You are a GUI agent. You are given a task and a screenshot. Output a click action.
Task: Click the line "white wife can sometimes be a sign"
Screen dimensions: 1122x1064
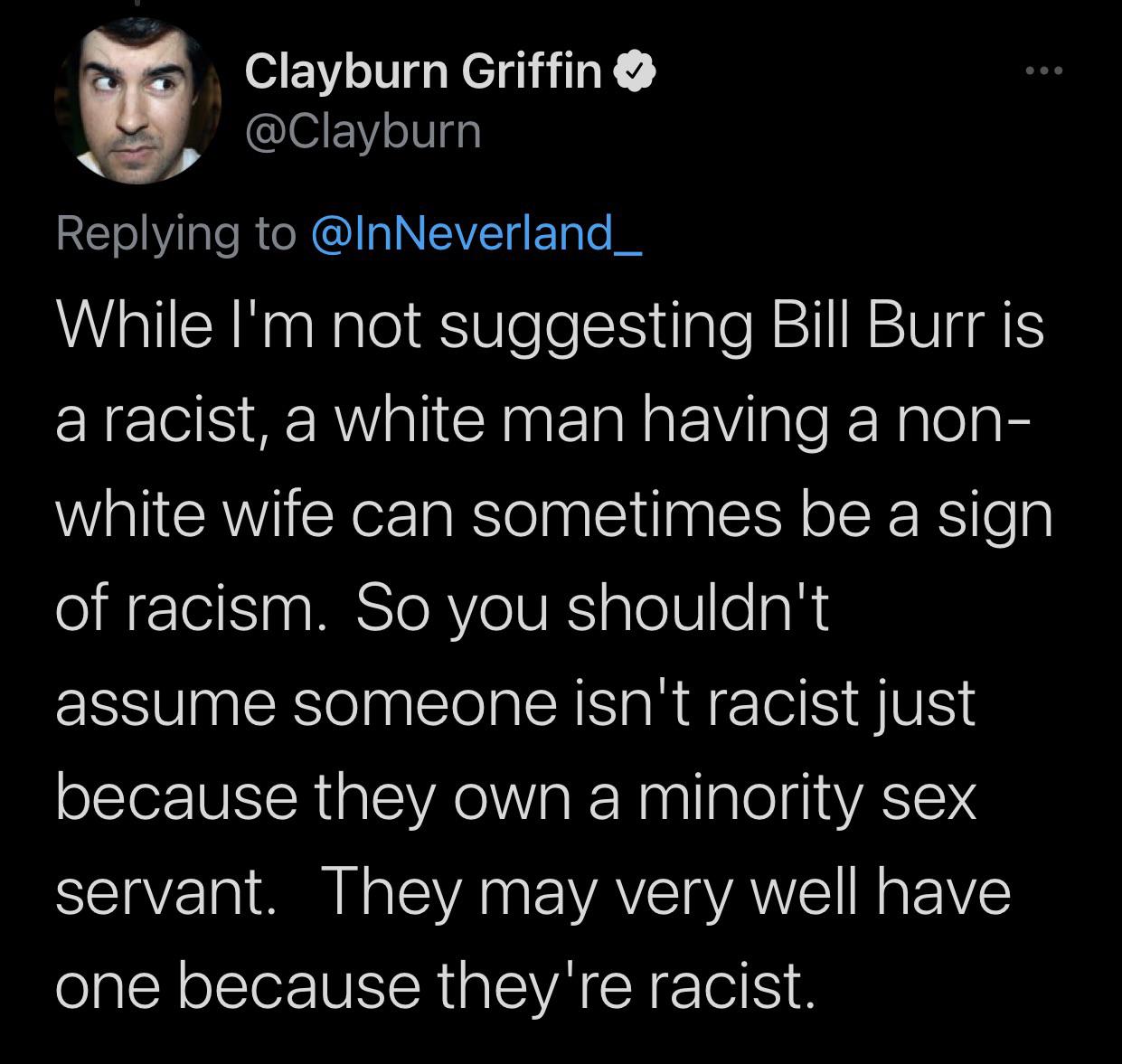point(554,516)
